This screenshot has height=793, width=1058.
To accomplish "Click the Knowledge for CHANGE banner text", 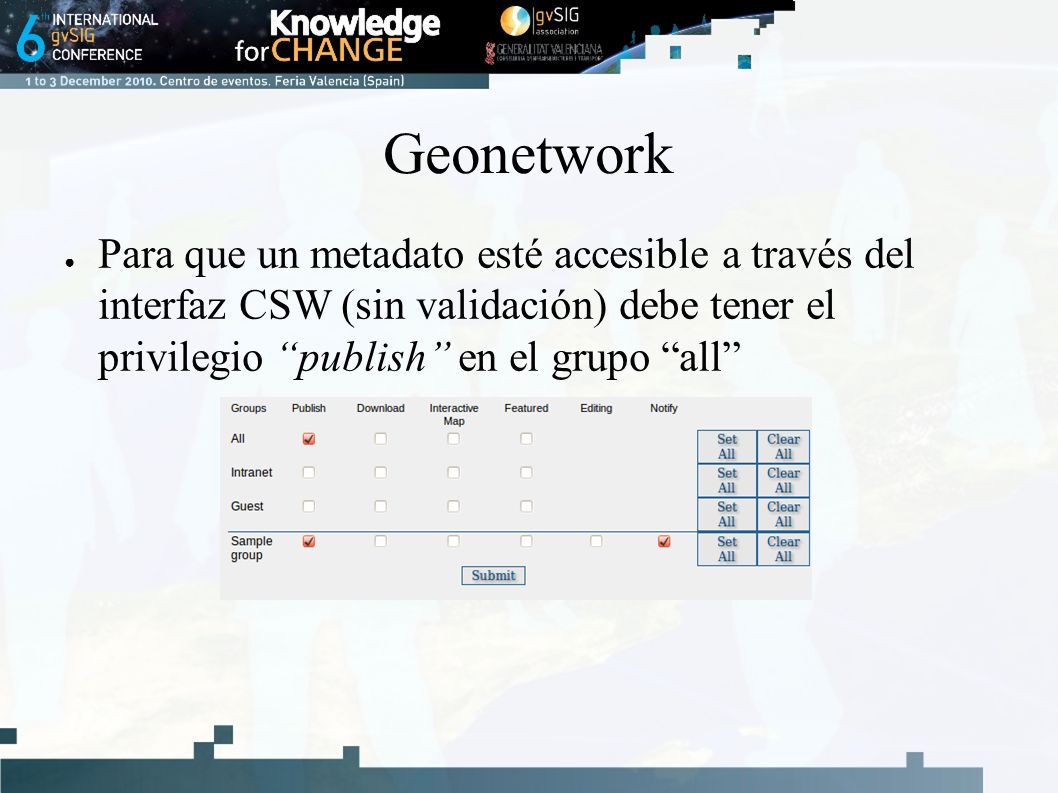I will coord(337,36).
